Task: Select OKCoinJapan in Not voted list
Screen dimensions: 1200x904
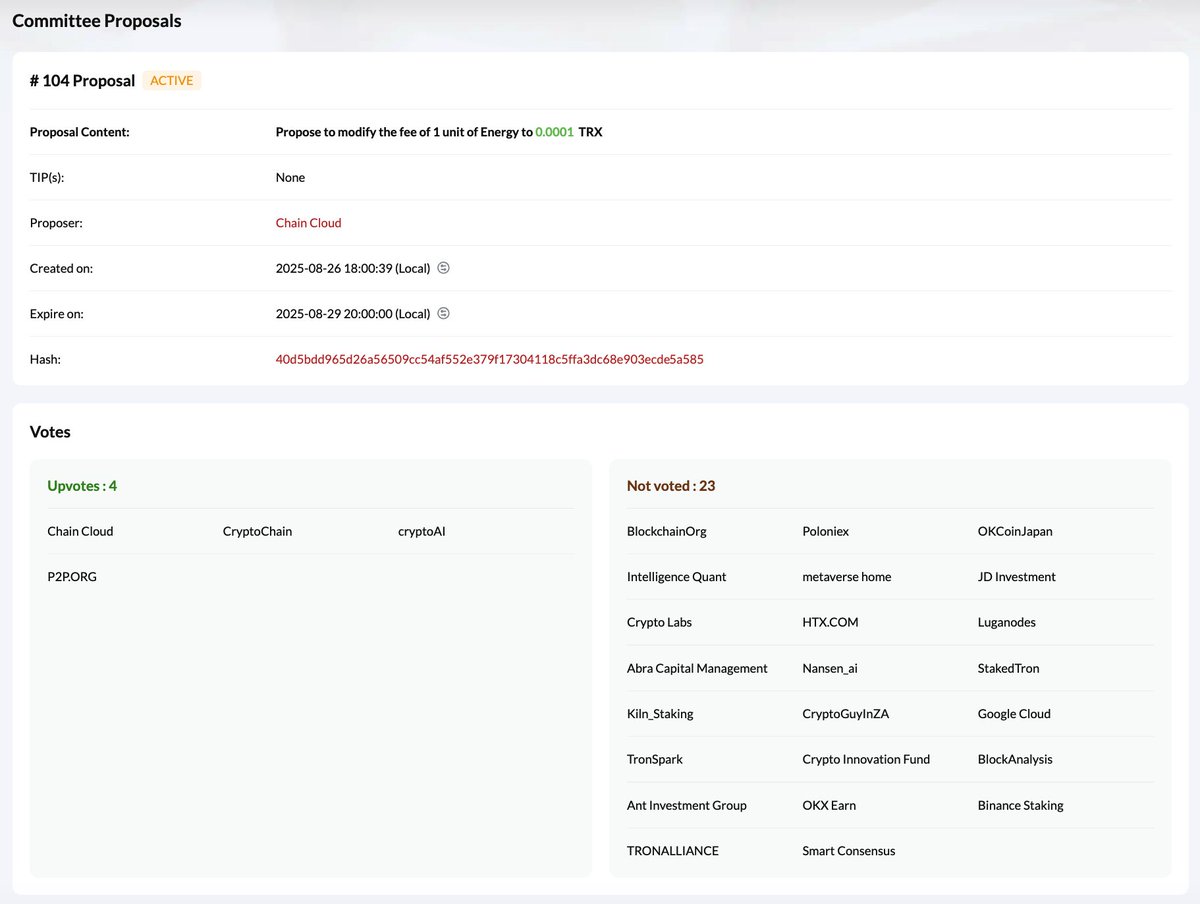Action: 1015,531
